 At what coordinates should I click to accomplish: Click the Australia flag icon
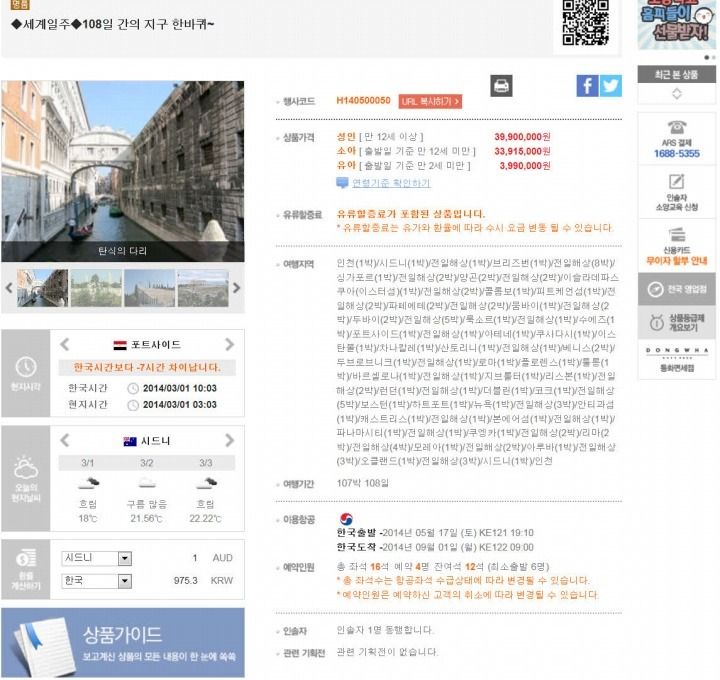[130, 441]
